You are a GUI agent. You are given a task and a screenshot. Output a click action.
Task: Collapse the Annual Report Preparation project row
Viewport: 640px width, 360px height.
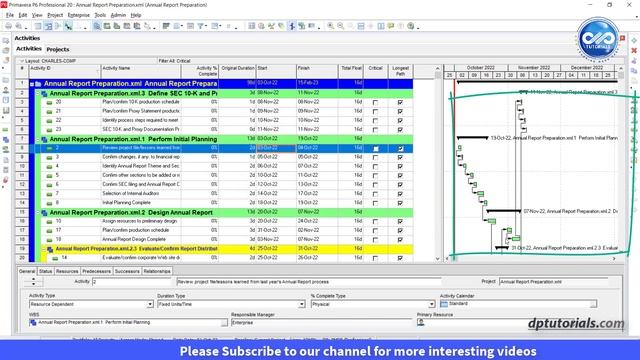coord(31,84)
